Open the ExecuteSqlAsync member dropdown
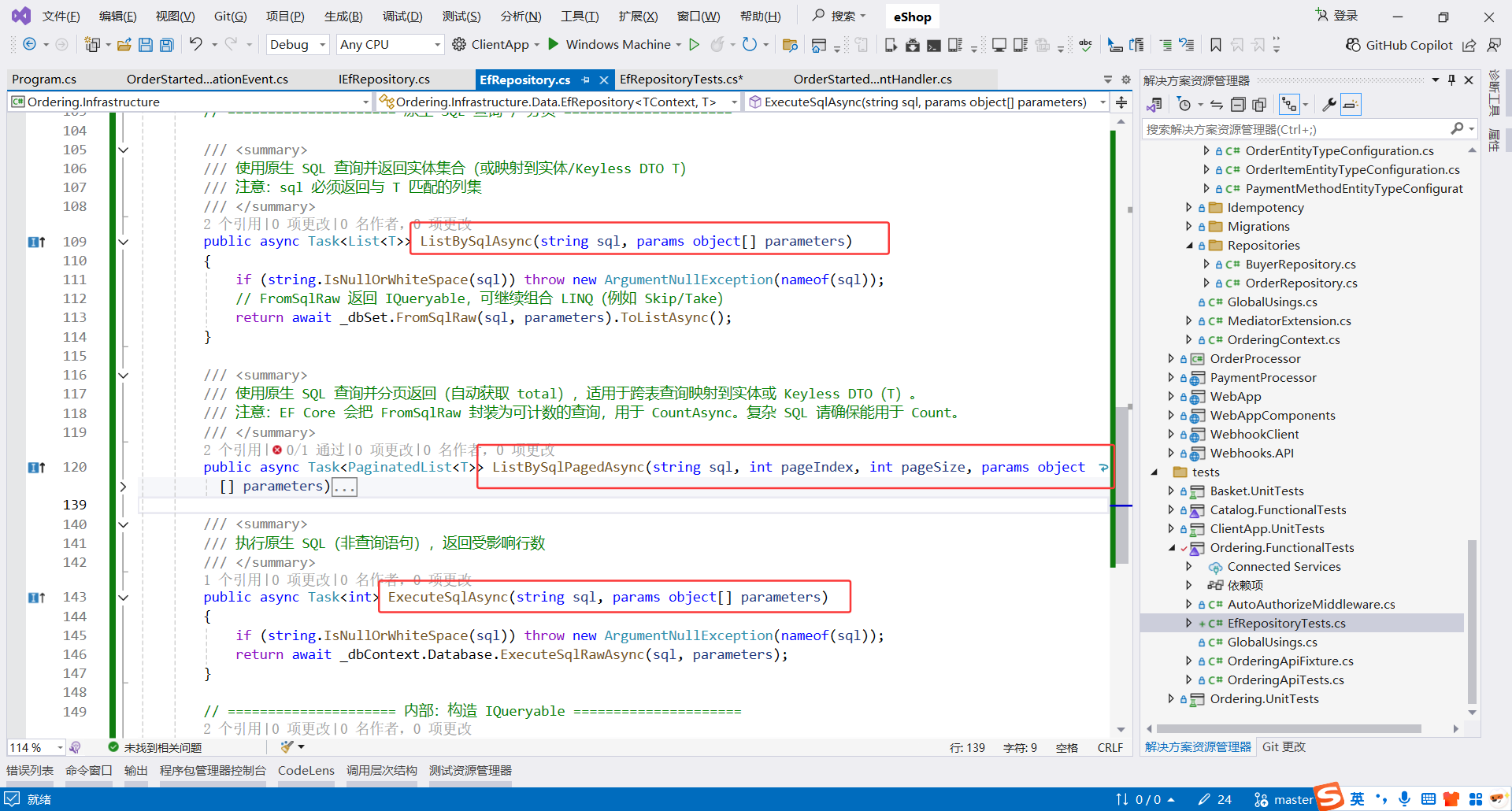This screenshot has height=811, width=1512. (927, 102)
